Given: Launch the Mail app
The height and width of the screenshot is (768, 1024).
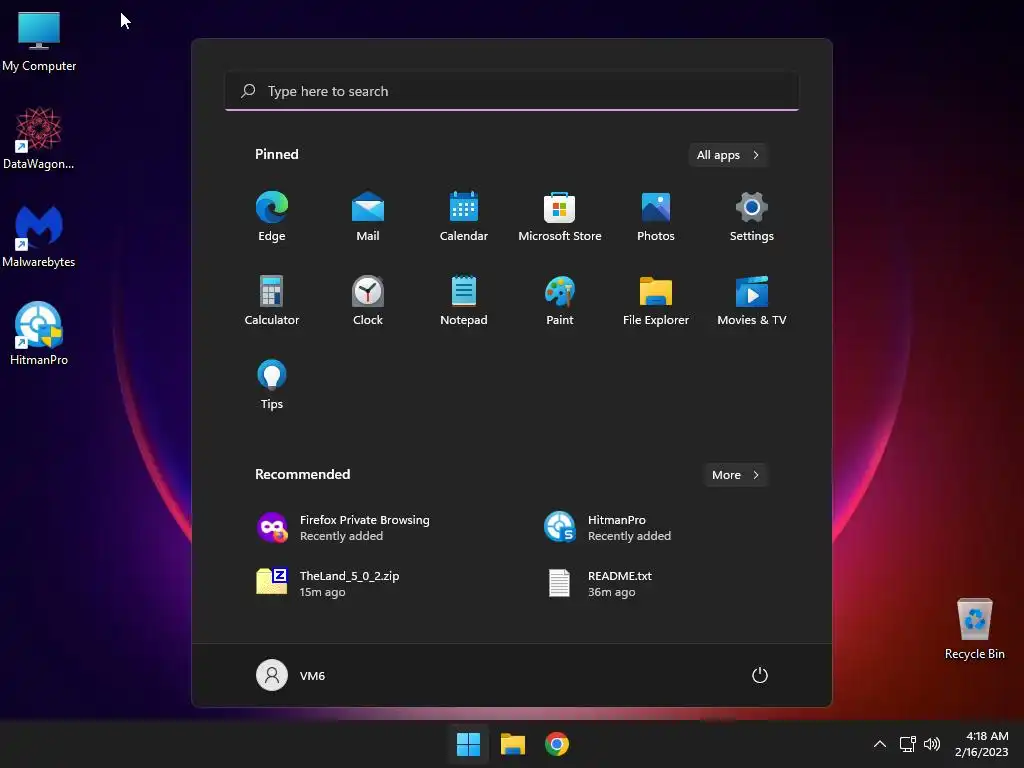Looking at the screenshot, I should (x=368, y=217).
